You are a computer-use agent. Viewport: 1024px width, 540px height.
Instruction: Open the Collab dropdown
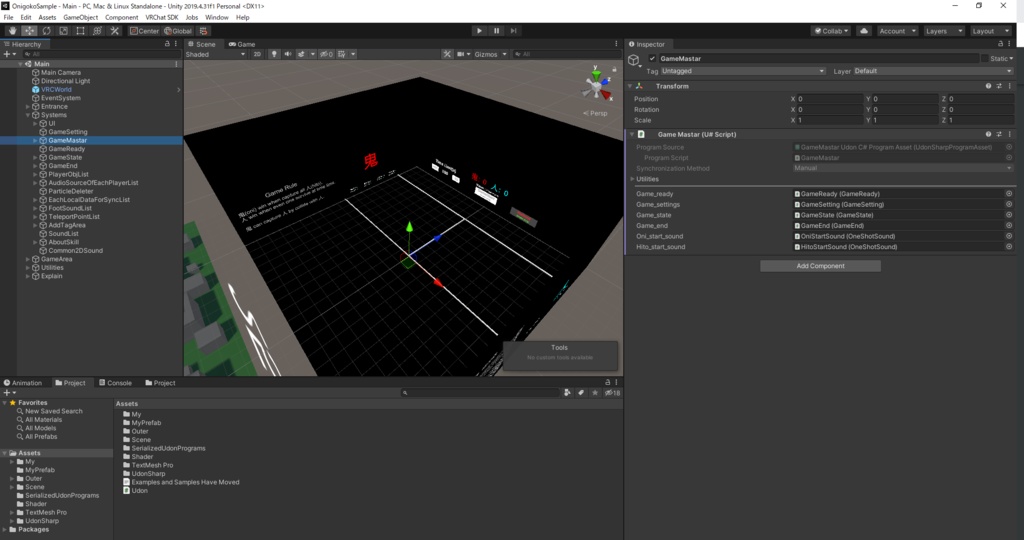click(831, 31)
